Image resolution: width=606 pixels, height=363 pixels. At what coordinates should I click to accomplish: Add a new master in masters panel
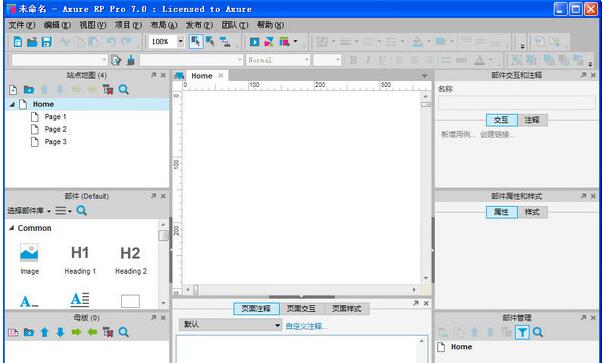click(x=13, y=332)
